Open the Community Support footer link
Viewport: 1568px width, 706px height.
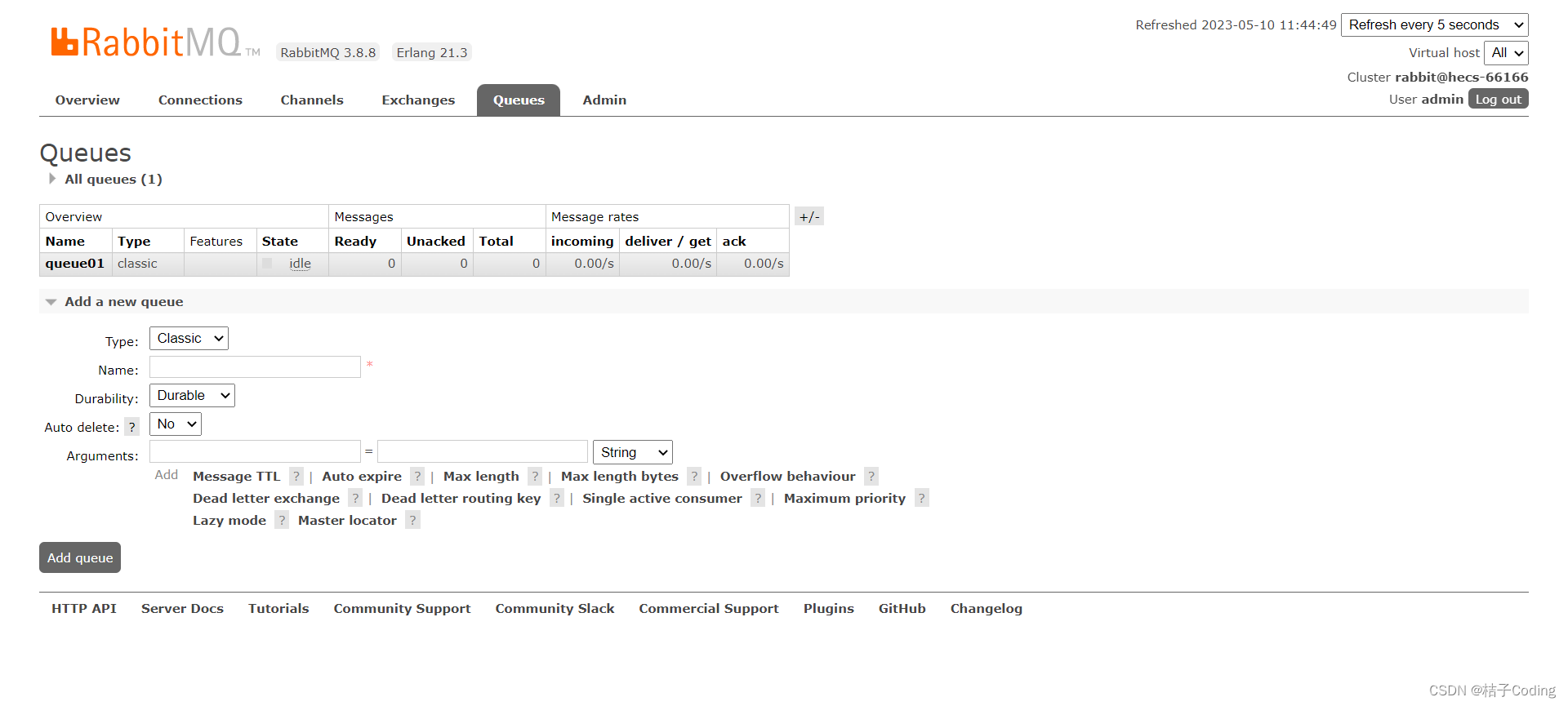coord(402,609)
